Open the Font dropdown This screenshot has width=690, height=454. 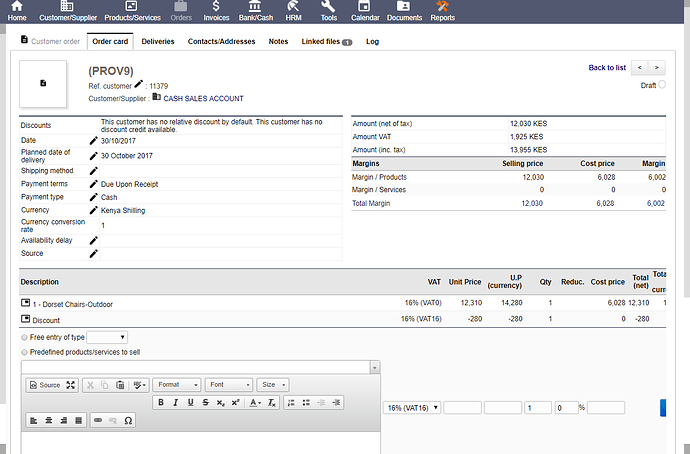tap(229, 385)
